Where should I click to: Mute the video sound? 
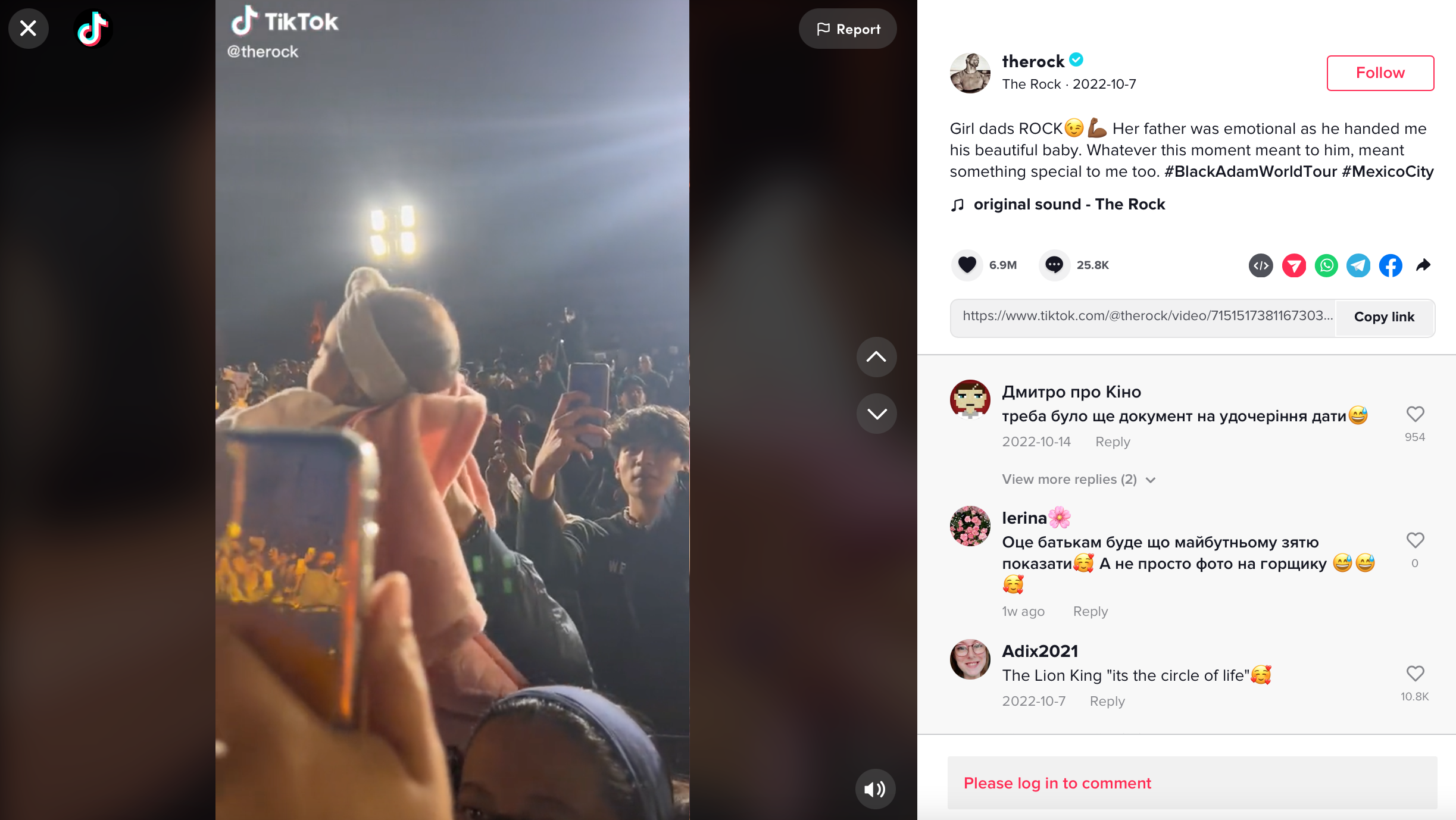[x=875, y=789]
